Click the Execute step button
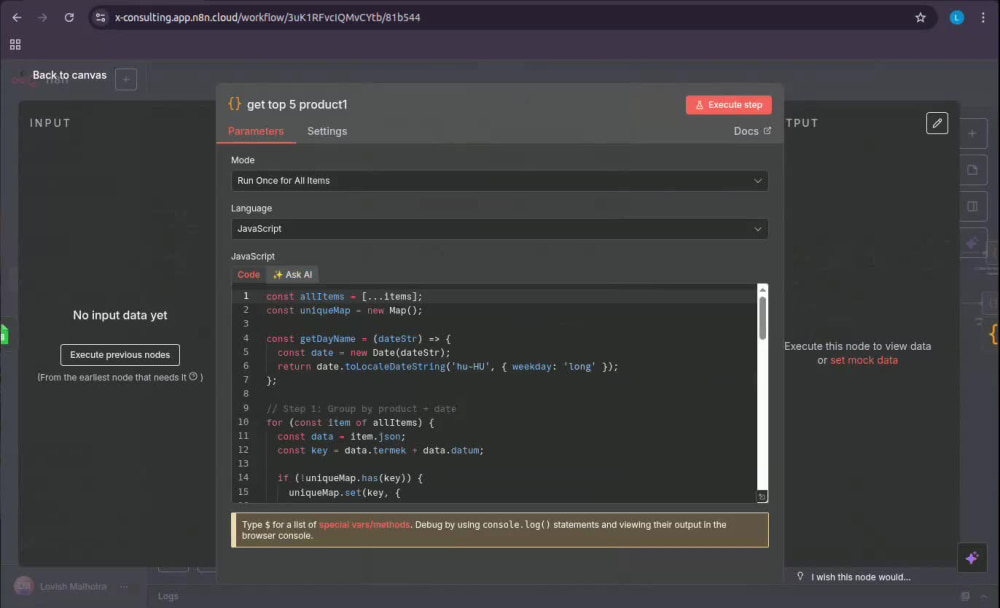 [728, 105]
